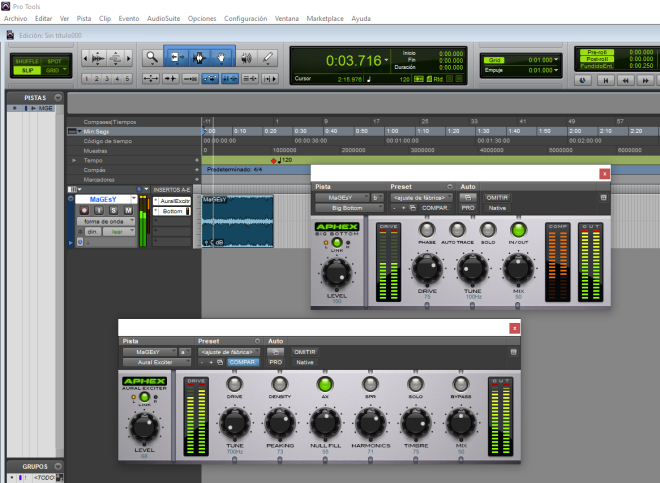Open MaGEsY track name dropdown arrow
This screenshot has height=483, width=660.
pos(134,199)
